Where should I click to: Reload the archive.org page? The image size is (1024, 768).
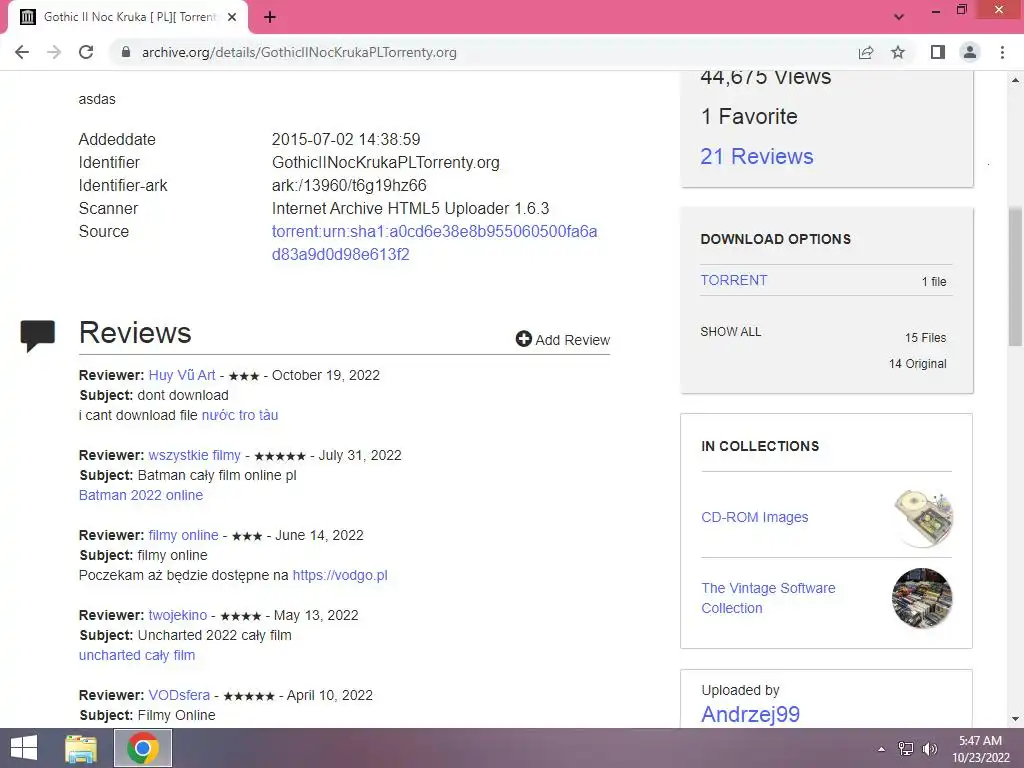(x=86, y=52)
